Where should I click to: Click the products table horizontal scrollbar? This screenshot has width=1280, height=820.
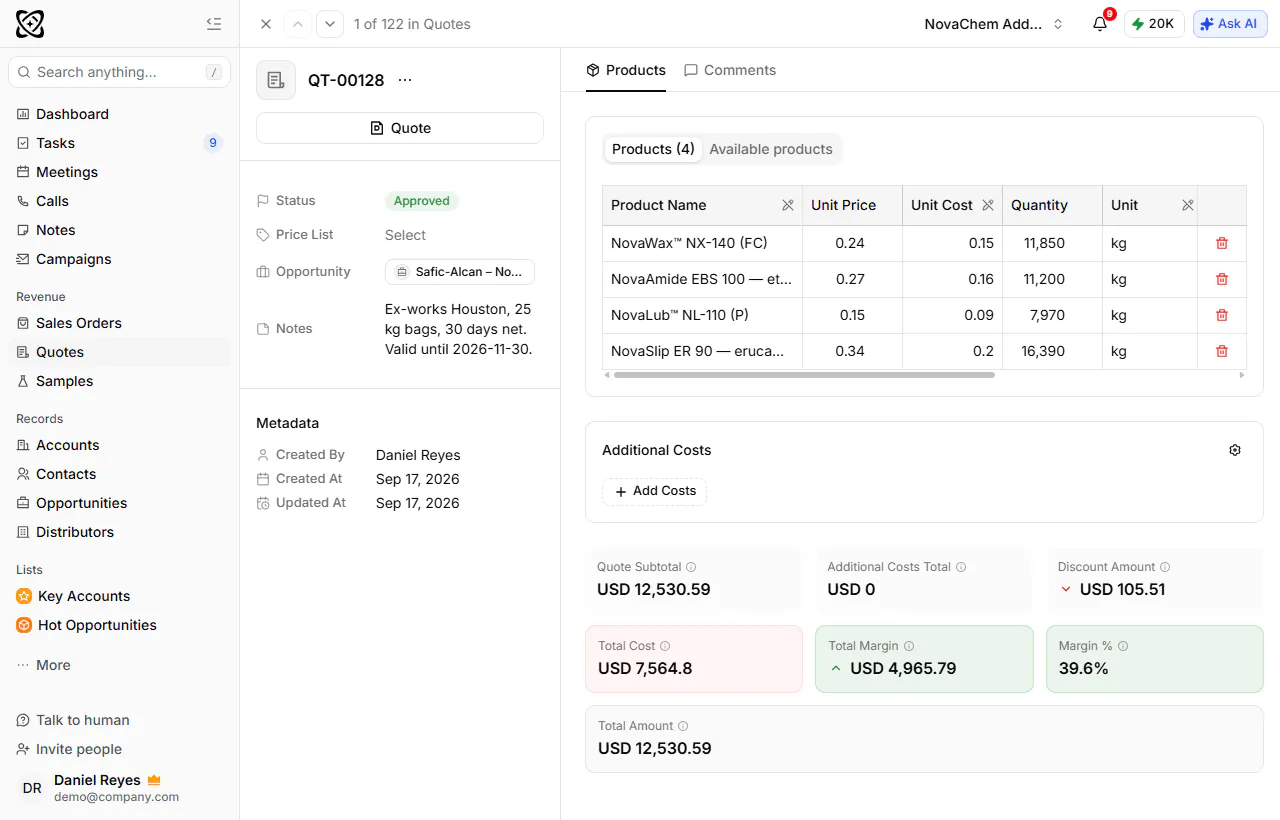click(804, 375)
